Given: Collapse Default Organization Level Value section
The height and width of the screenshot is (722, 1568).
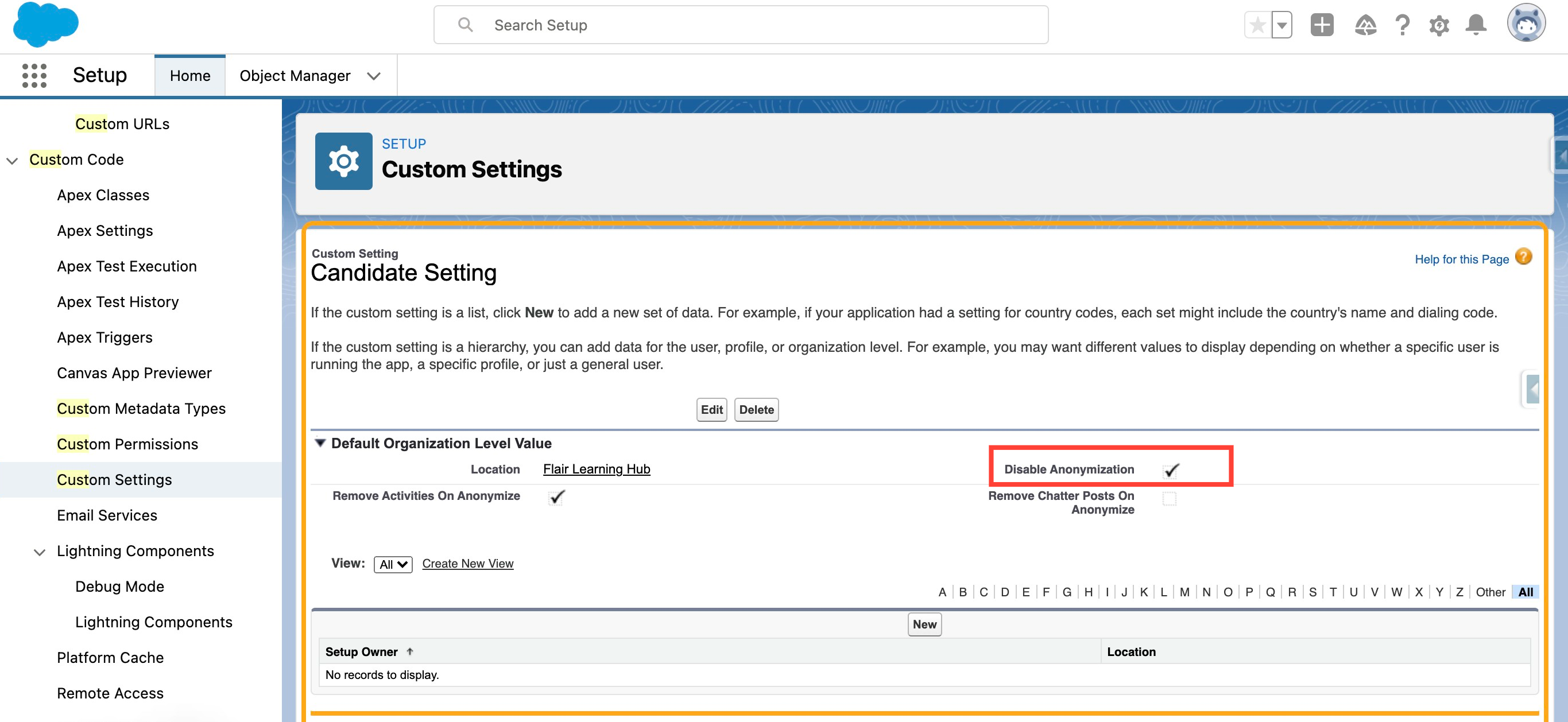Looking at the screenshot, I should [x=320, y=444].
